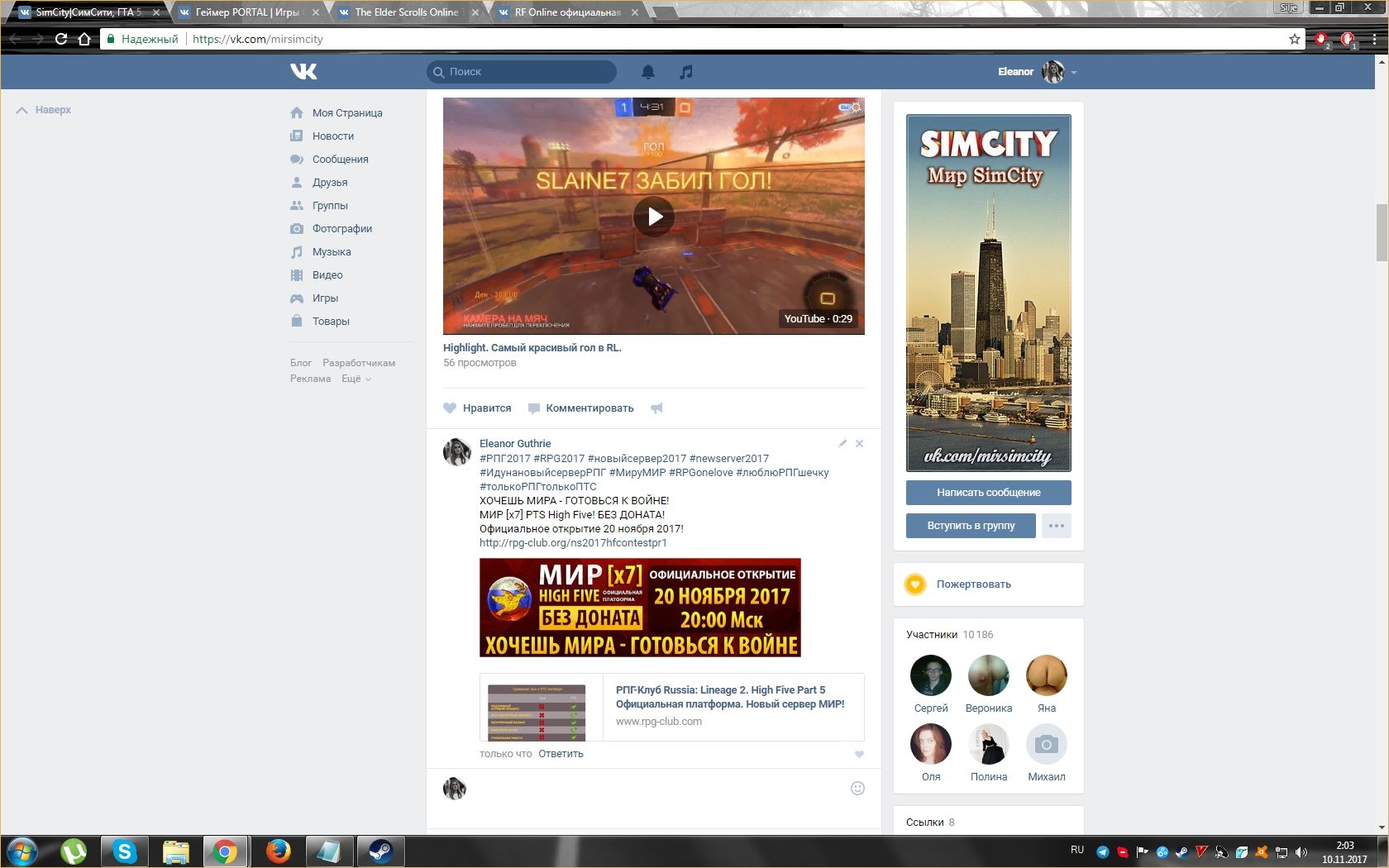
Task: Share the post with the megaphone icon
Action: click(656, 408)
